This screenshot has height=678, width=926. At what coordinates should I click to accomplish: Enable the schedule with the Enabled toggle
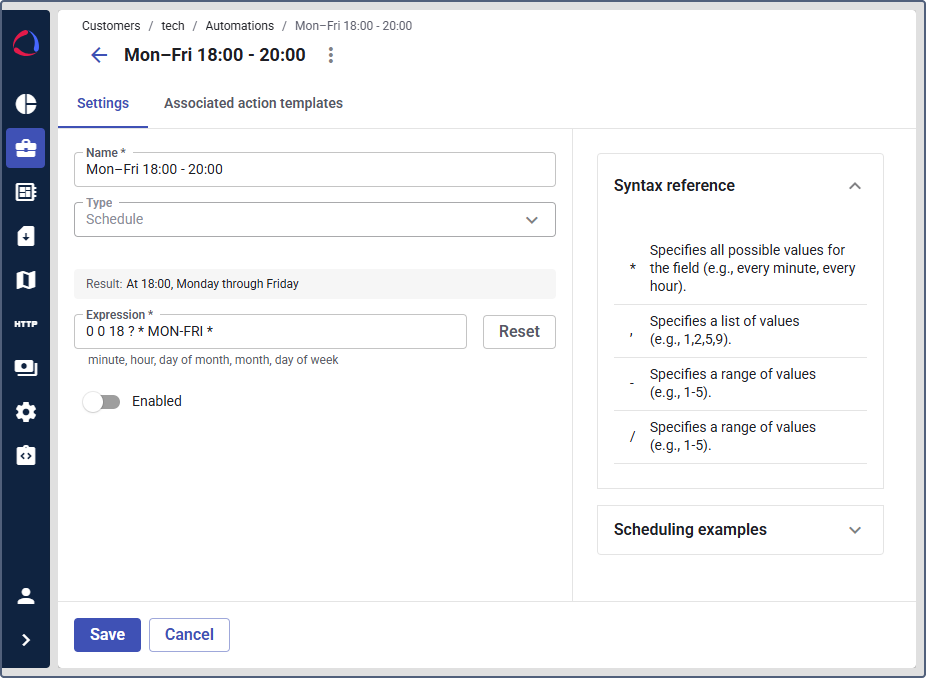(x=101, y=401)
